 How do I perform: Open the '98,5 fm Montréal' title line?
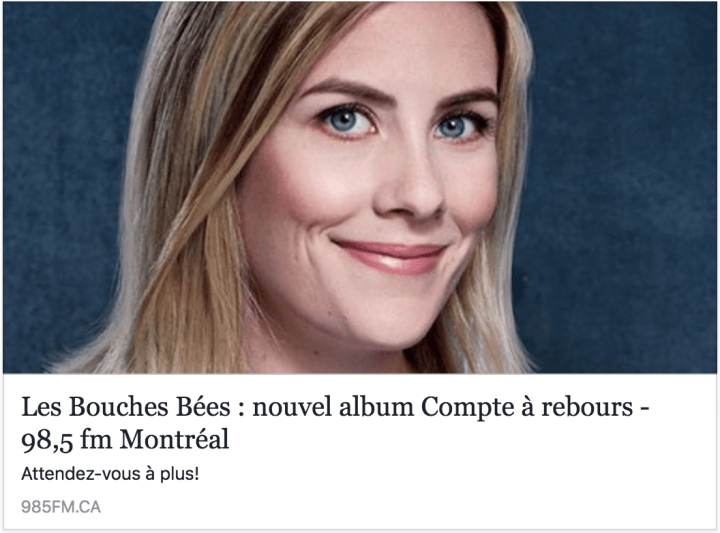tap(125, 439)
